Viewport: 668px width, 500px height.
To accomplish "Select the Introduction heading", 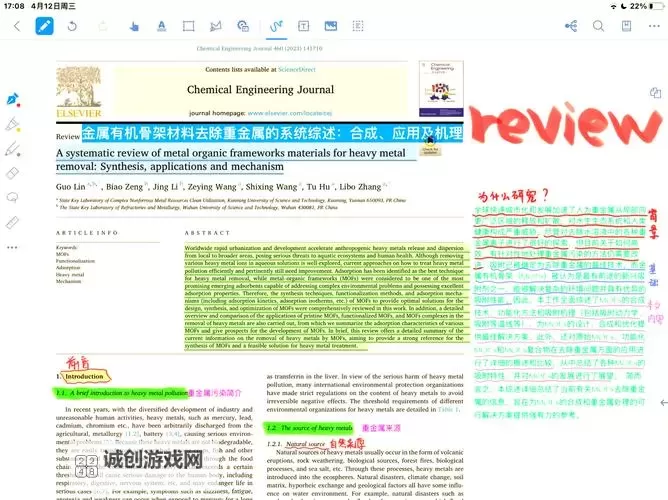I will (84, 376).
